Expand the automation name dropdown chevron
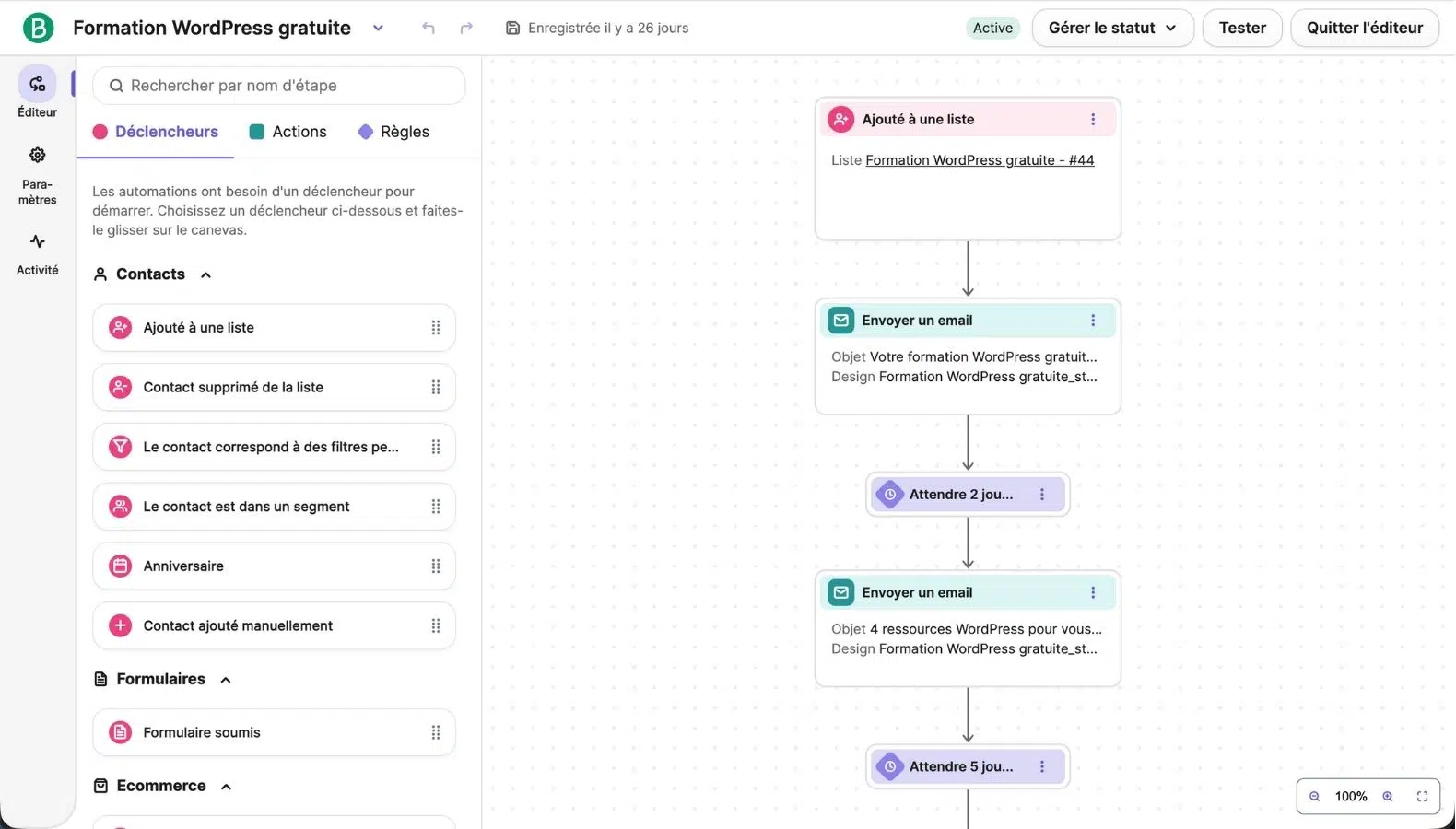This screenshot has width=1456, height=829. click(378, 28)
